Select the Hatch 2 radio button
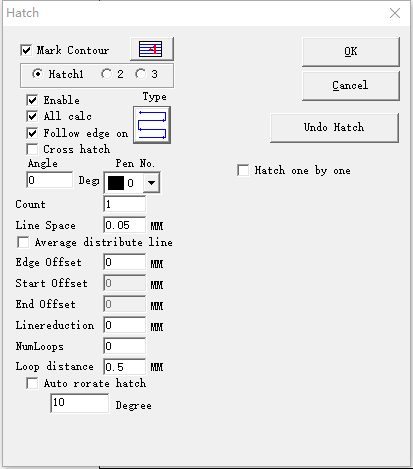The height and width of the screenshot is (469, 413). [107, 74]
